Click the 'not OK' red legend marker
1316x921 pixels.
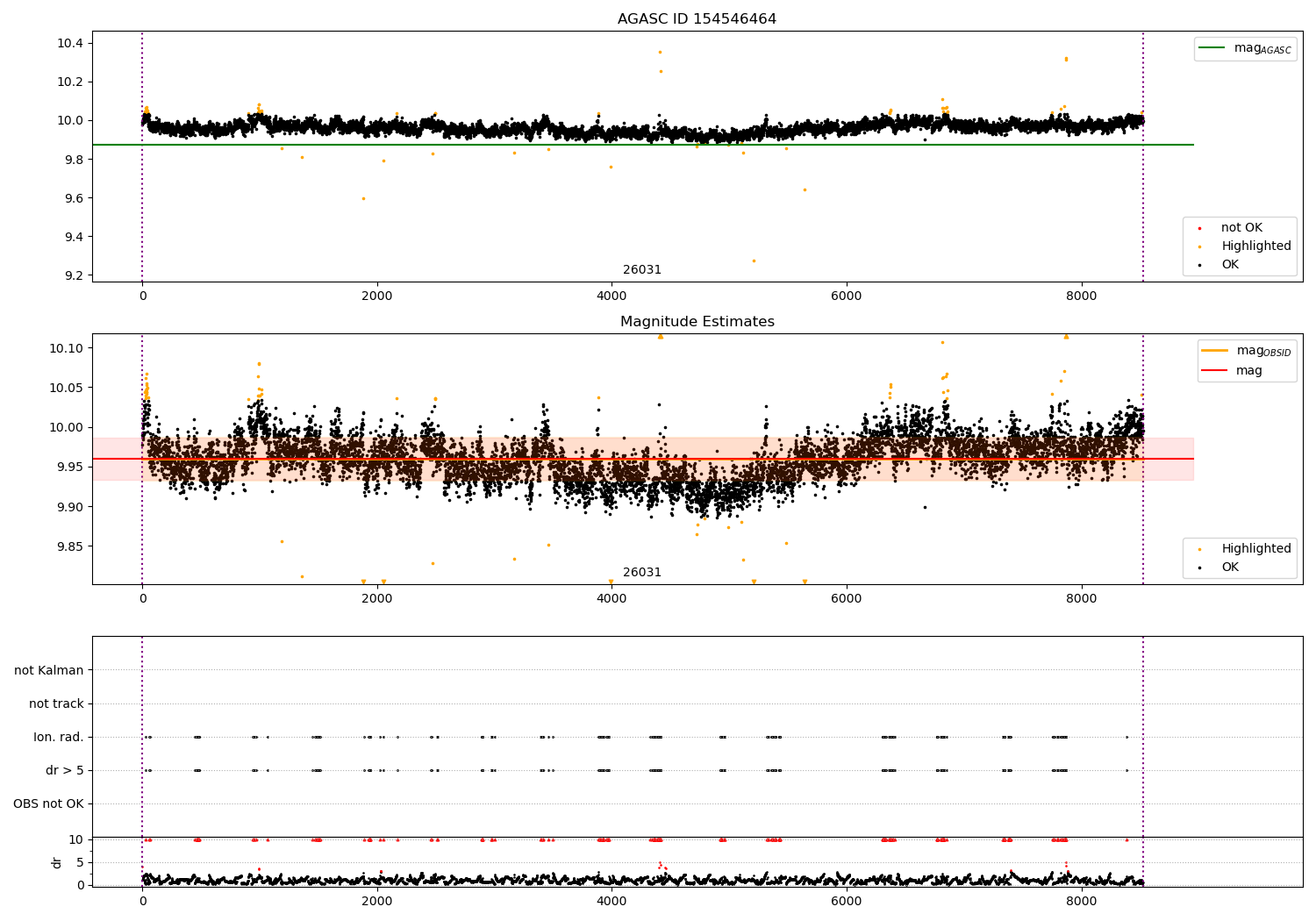pyautogui.click(x=1199, y=228)
